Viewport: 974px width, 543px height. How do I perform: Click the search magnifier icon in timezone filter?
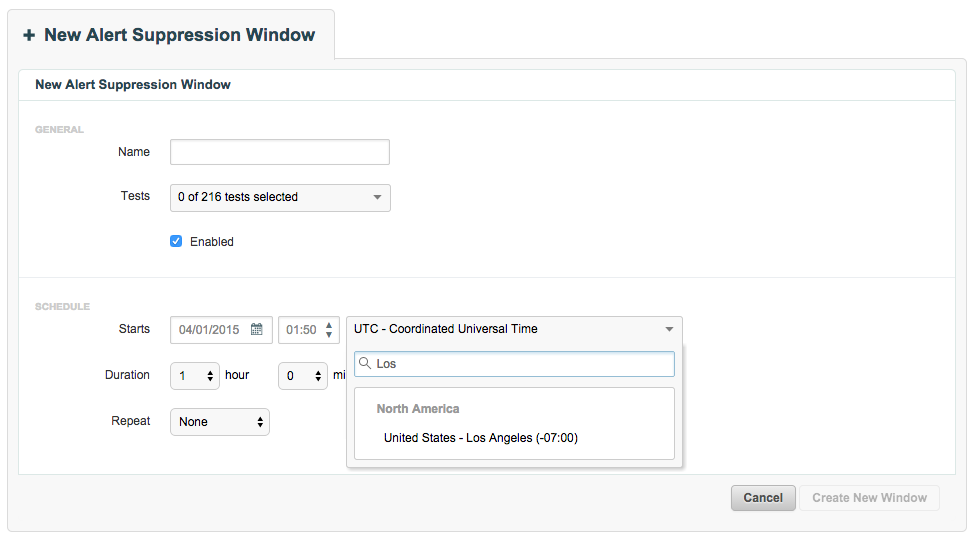pyautogui.click(x=365, y=363)
